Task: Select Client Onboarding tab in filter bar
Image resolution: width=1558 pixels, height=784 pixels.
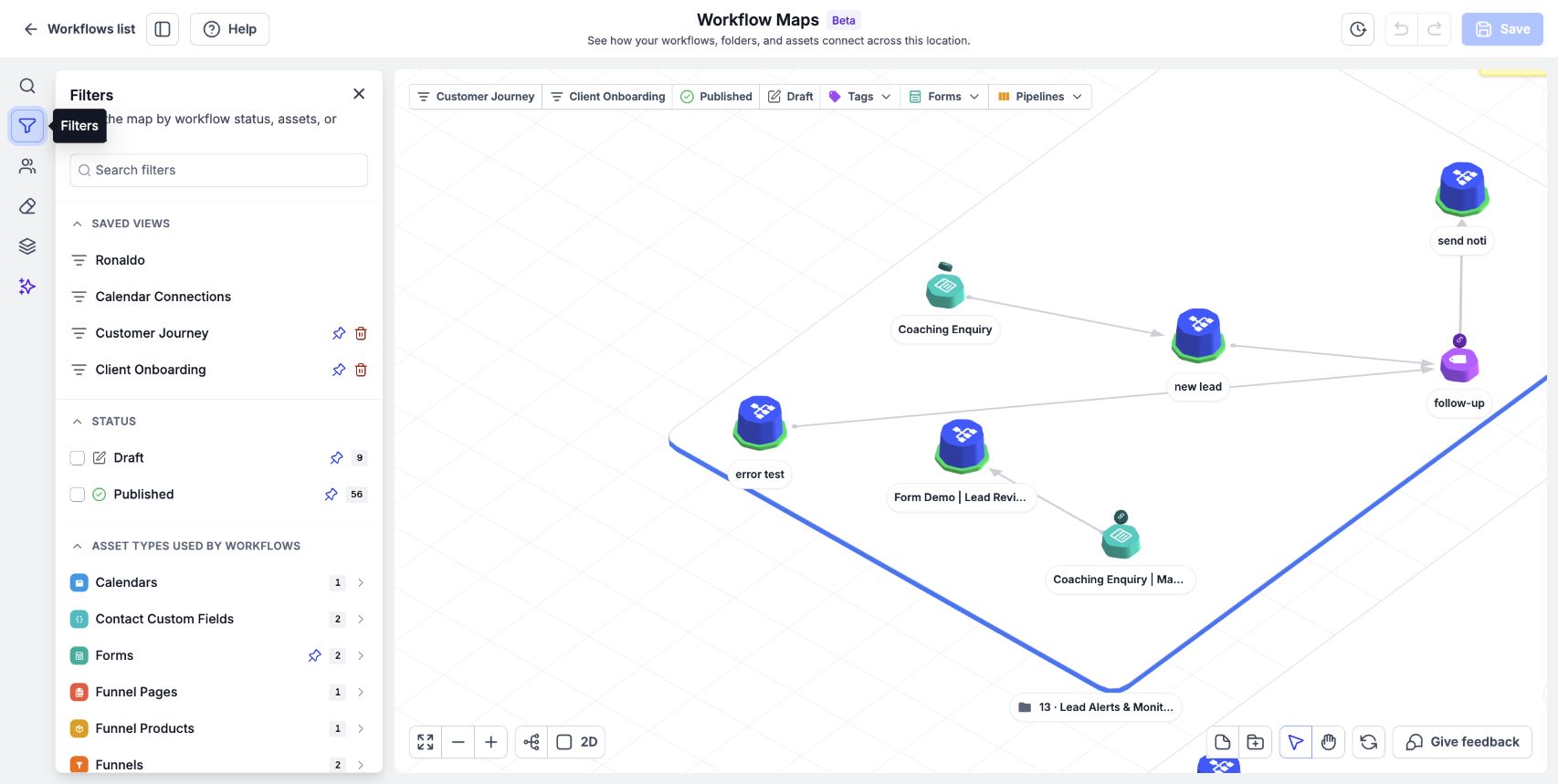Action: tap(608, 97)
